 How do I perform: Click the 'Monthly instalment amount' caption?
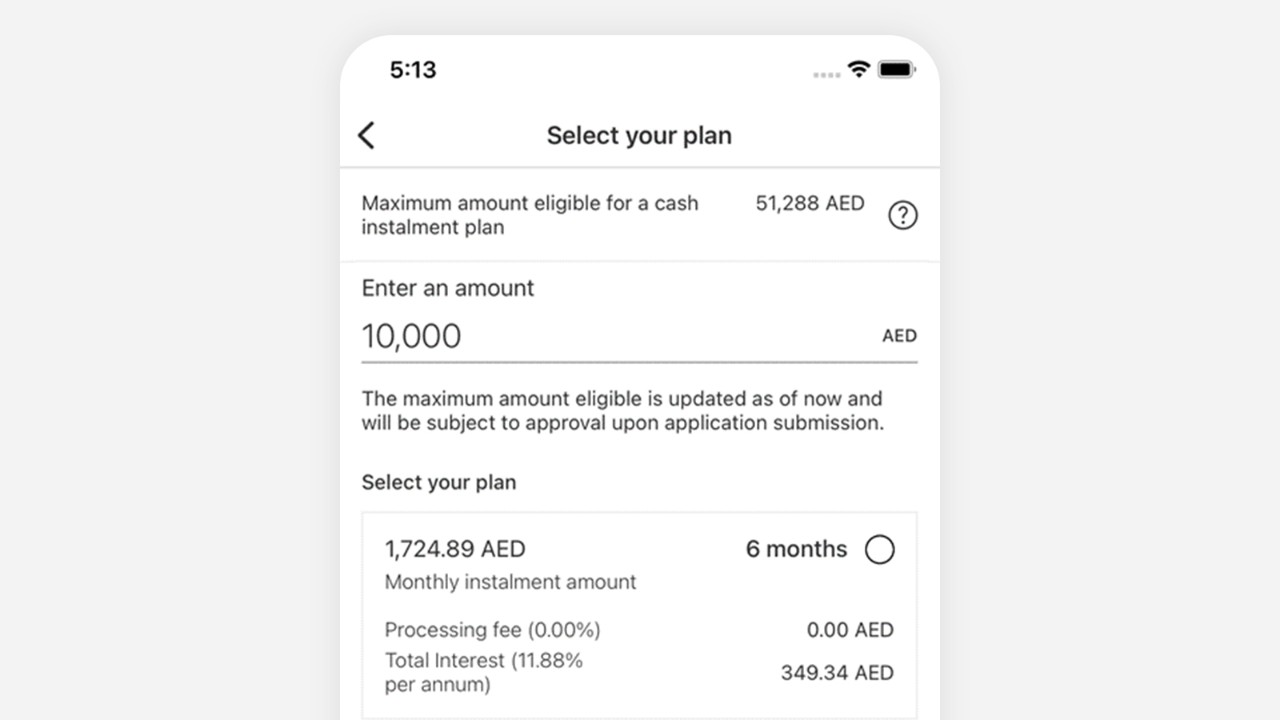(x=510, y=582)
